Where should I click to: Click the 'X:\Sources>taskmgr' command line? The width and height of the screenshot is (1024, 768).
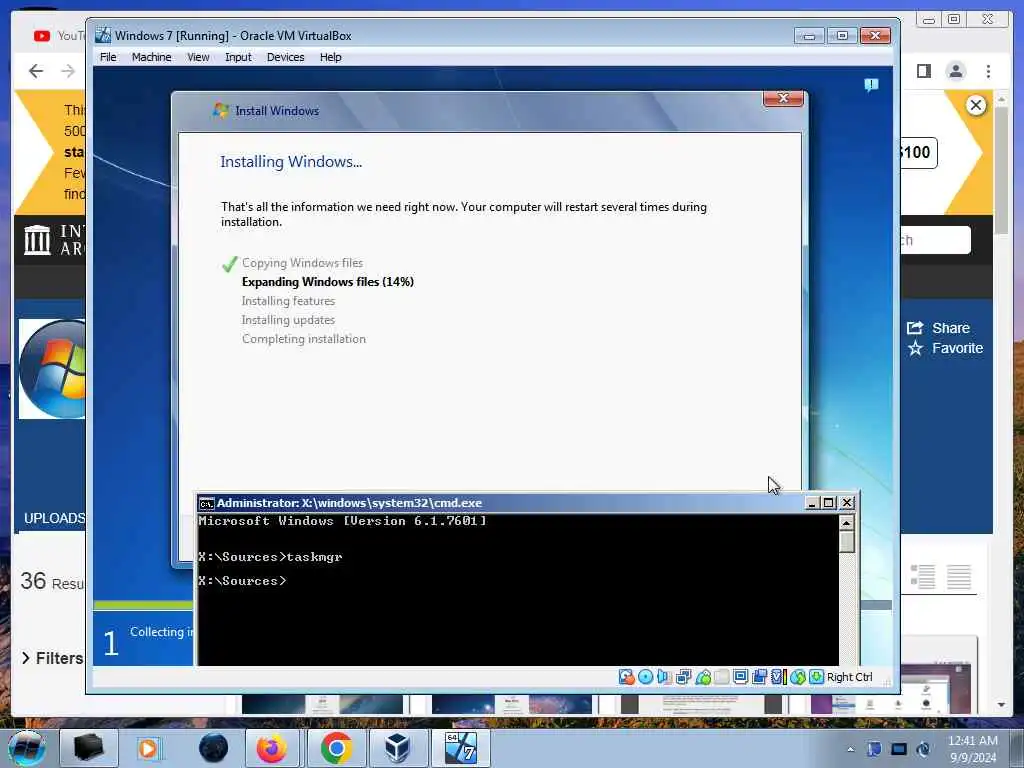point(270,557)
